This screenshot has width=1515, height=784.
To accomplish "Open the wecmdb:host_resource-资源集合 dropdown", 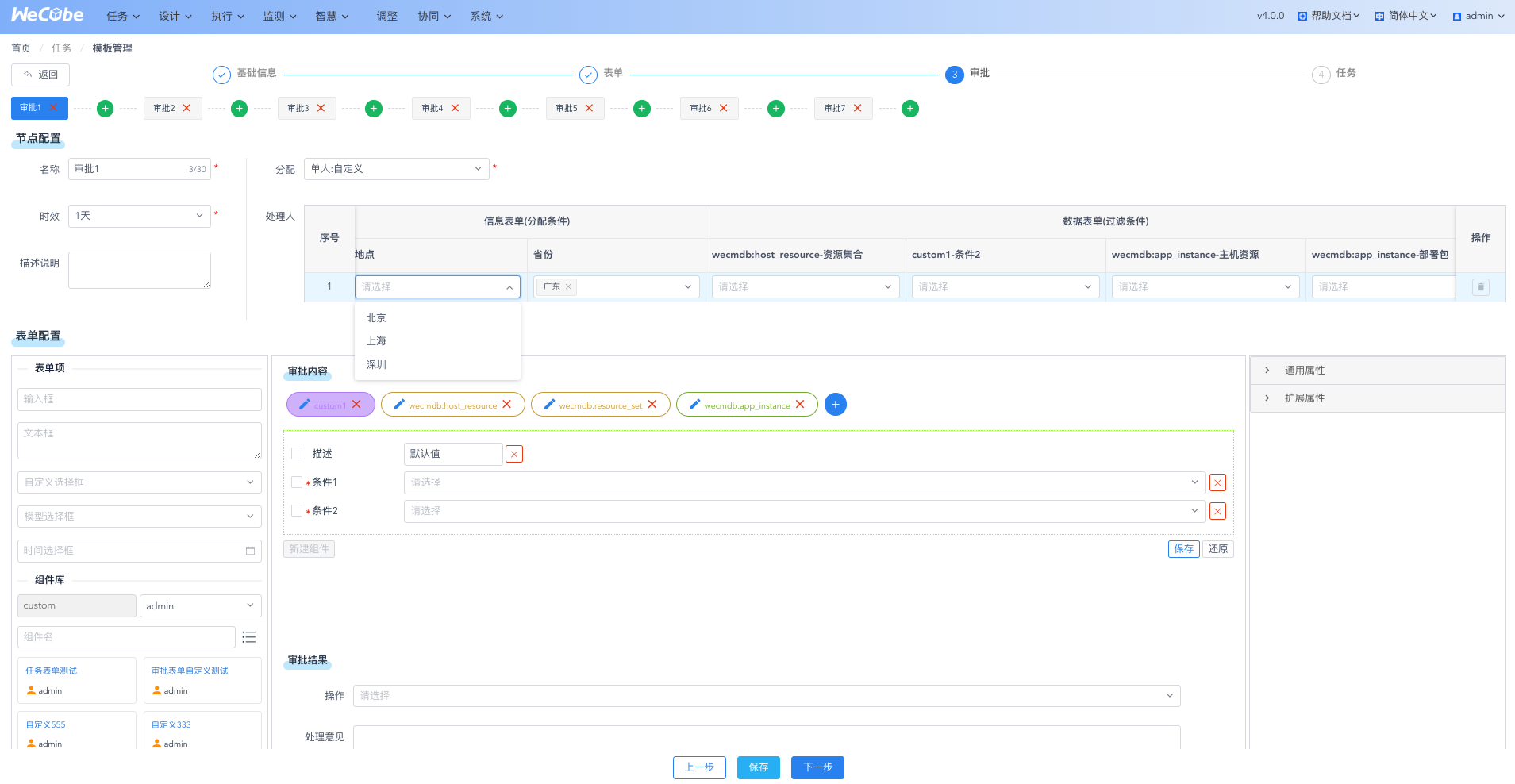I will coord(805,287).
